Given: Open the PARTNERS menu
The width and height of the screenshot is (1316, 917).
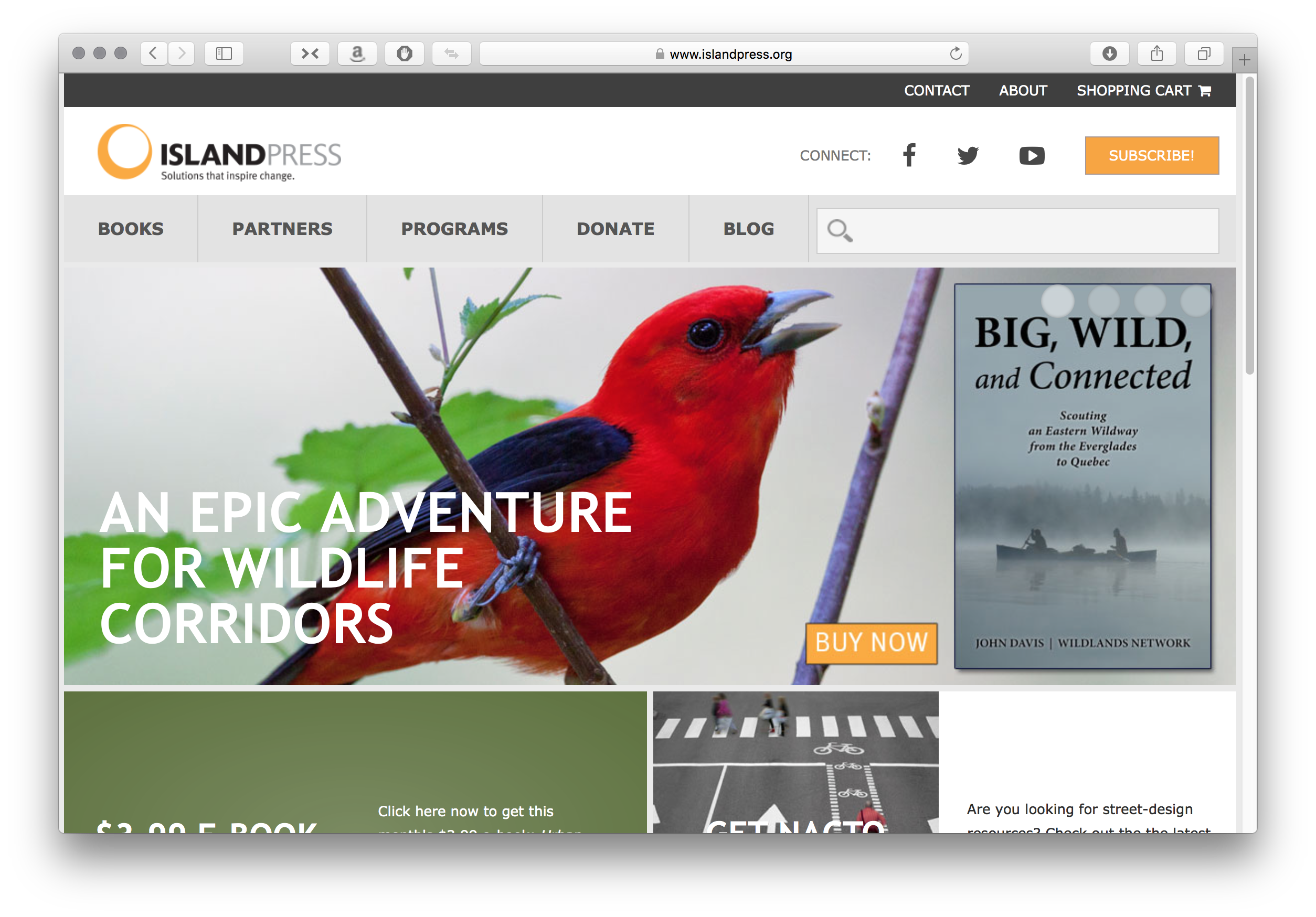Looking at the screenshot, I should [282, 229].
